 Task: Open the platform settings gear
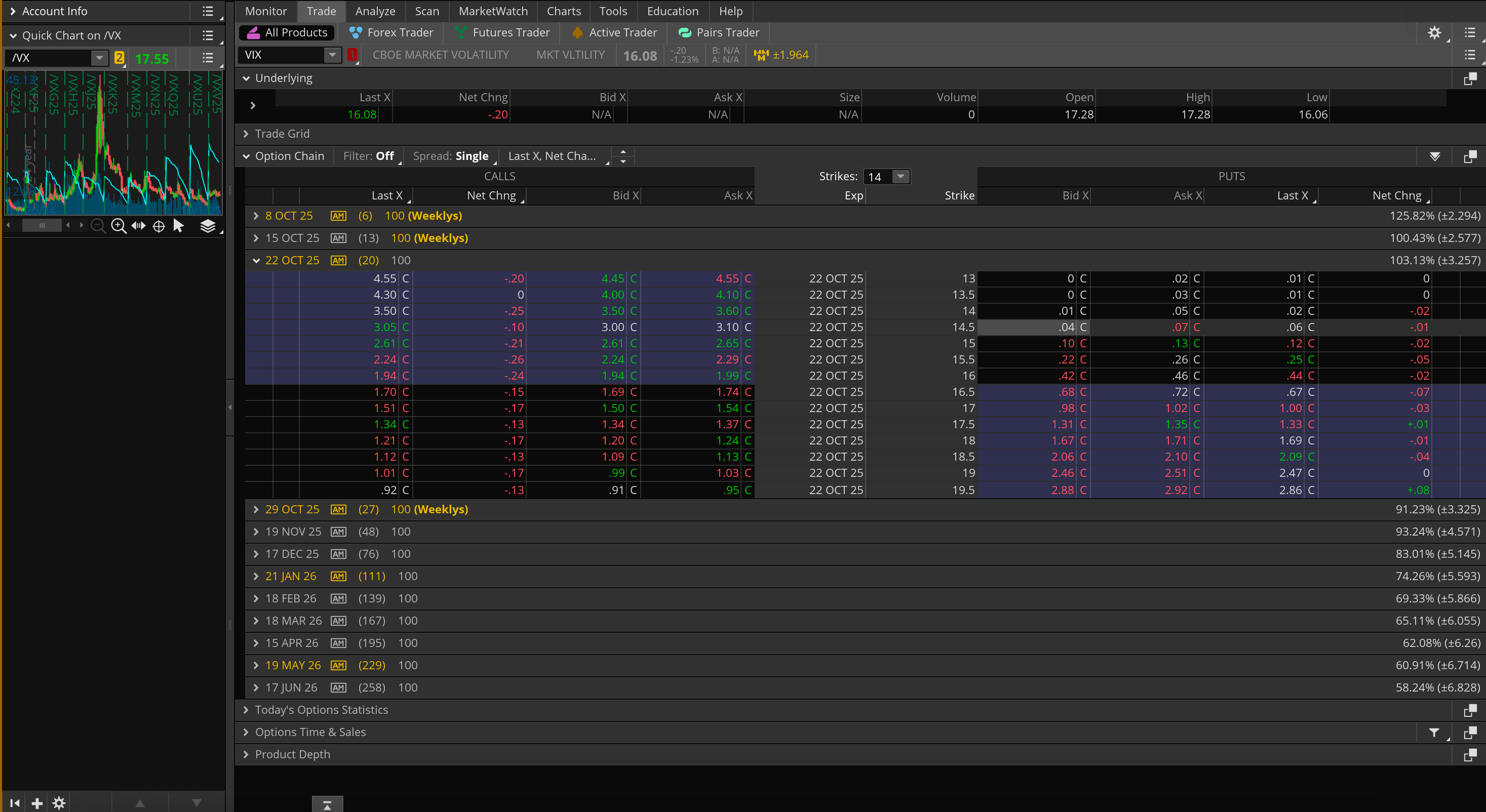point(1435,33)
